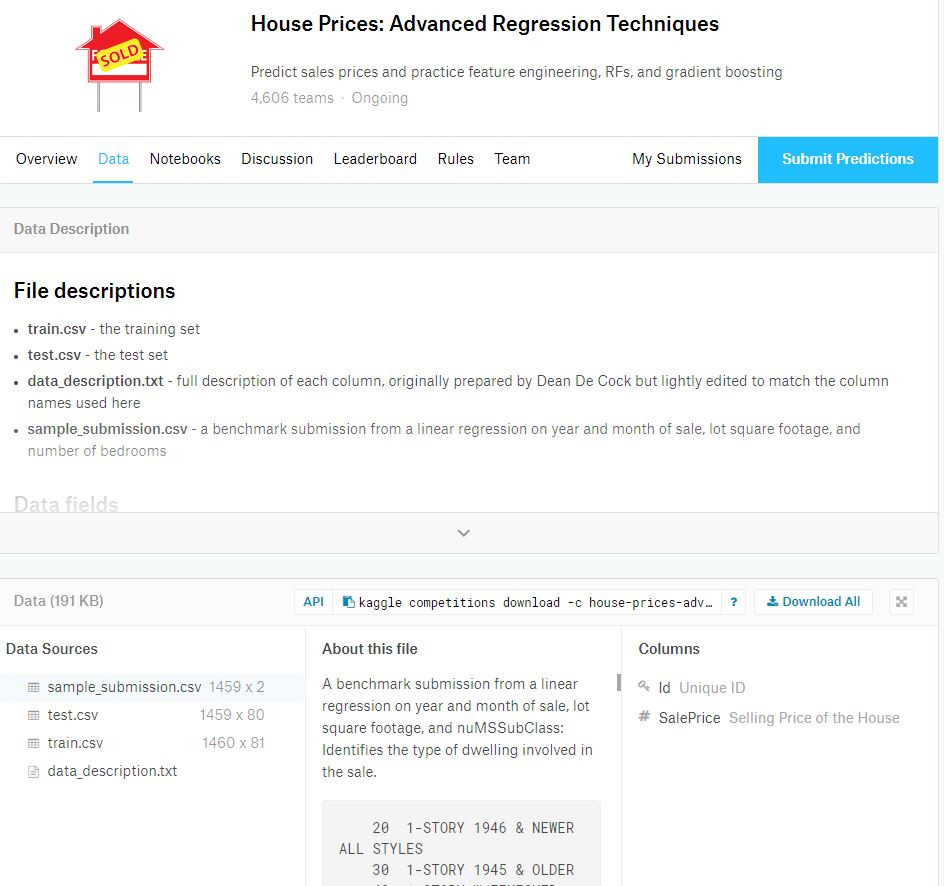Go to the Team tab

pos(512,159)
